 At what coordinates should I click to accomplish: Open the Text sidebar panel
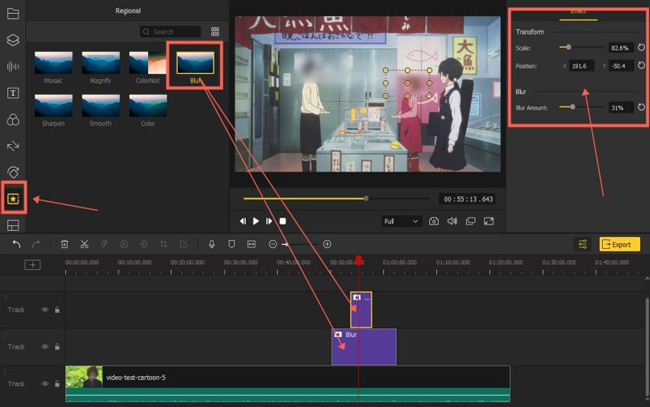click(13, 93)
